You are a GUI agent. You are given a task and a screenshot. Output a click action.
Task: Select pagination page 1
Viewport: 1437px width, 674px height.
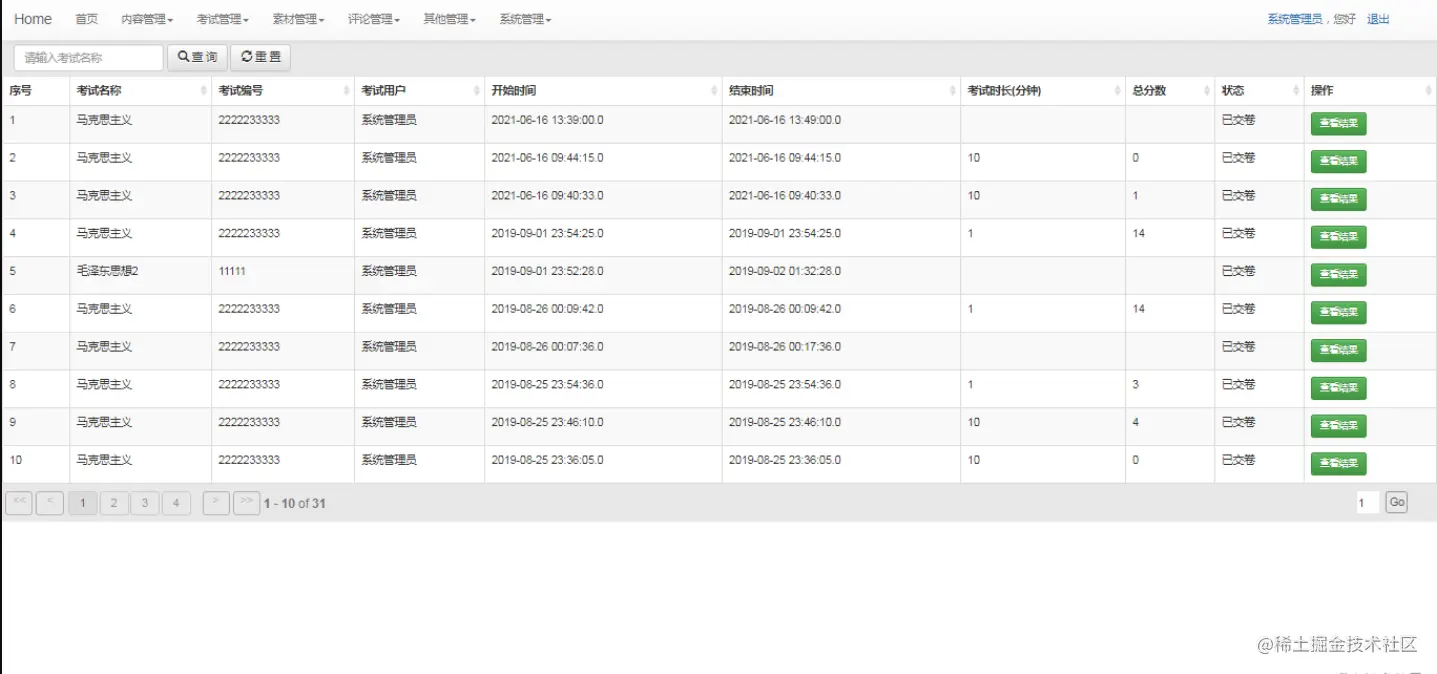point(83,503)
